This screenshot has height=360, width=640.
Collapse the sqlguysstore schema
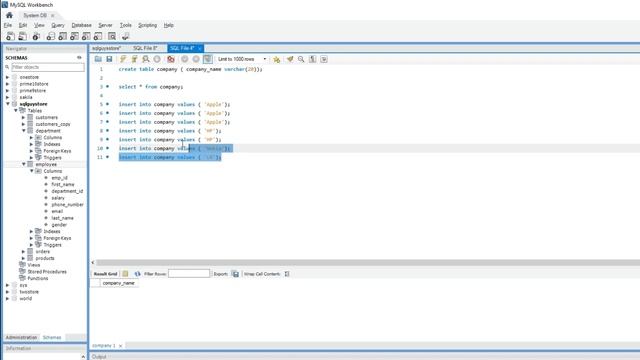7,104
